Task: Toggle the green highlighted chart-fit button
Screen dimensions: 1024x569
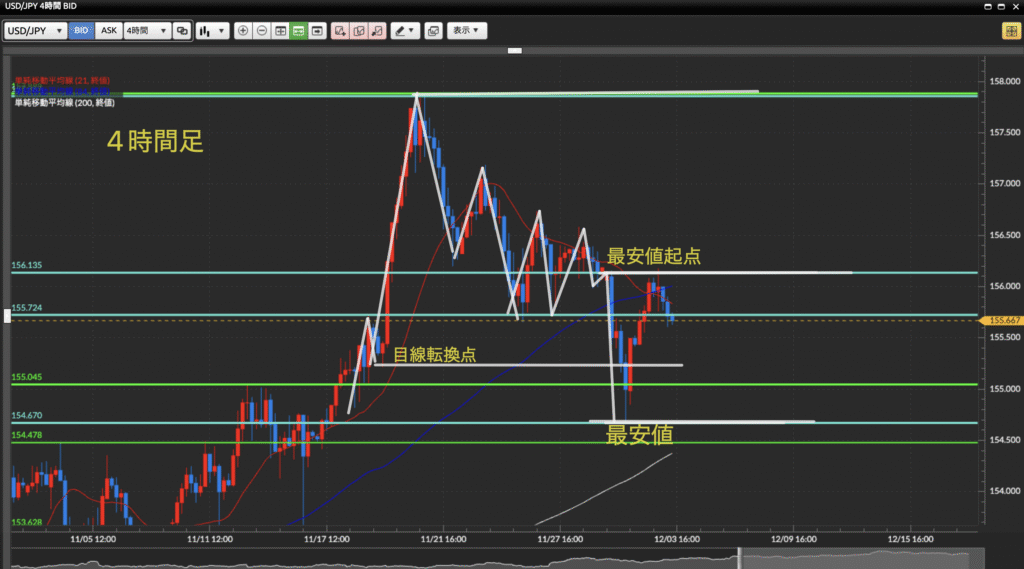Action: point(299,31)
